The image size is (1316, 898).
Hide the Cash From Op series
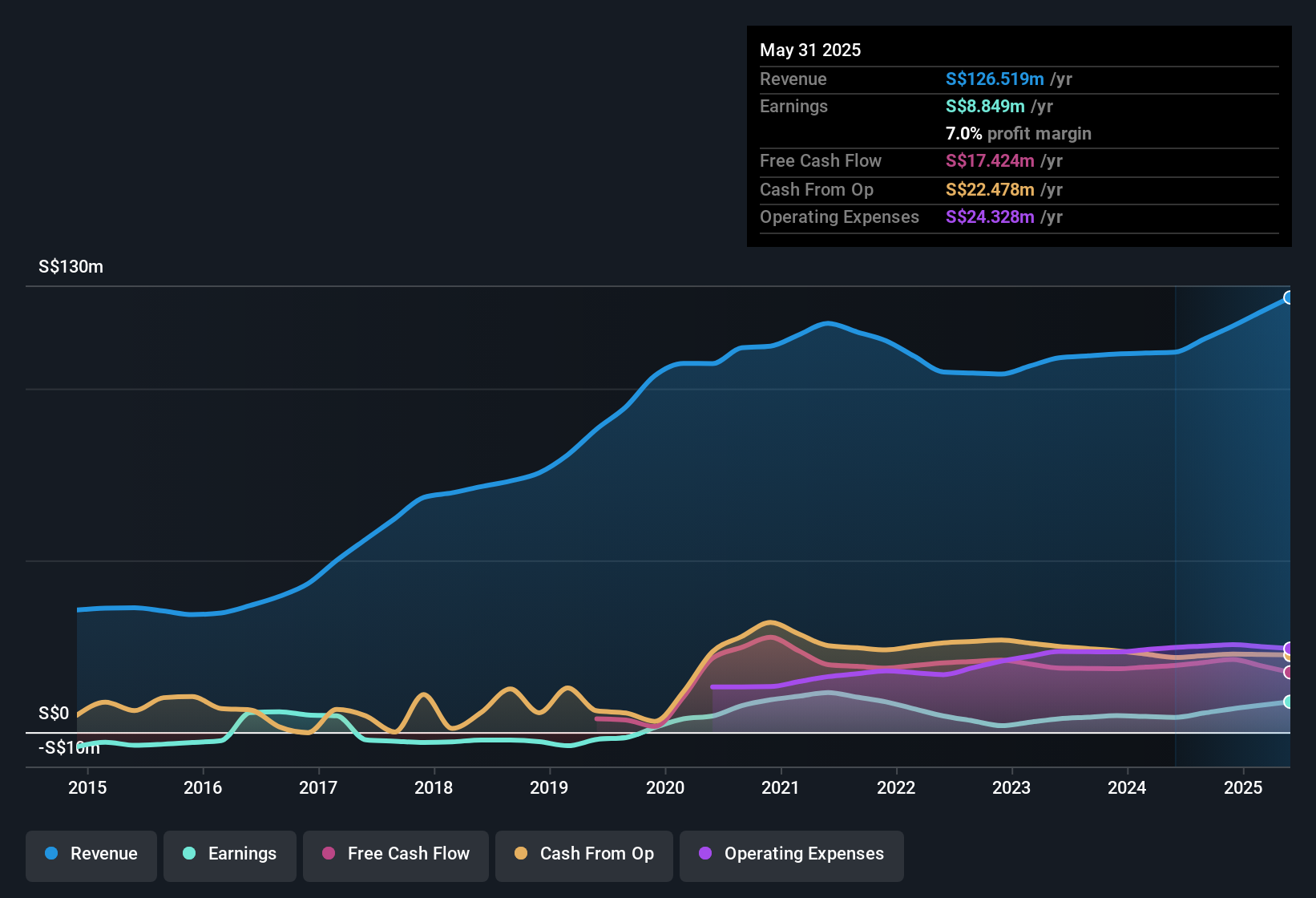[x=584, y=854]
